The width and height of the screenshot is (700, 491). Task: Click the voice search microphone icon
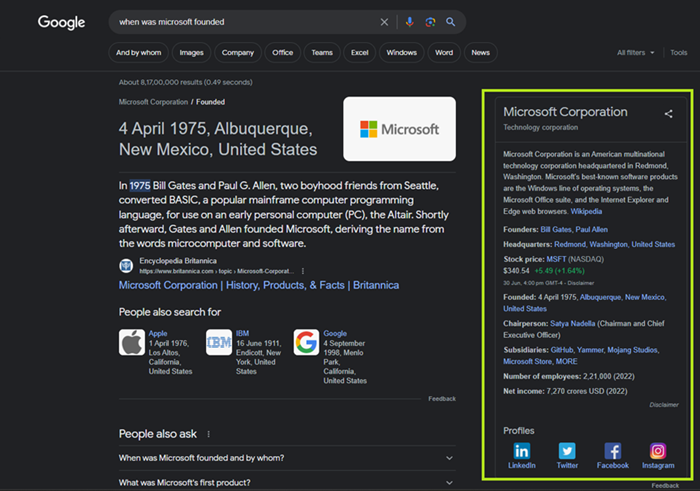(410, 22)
